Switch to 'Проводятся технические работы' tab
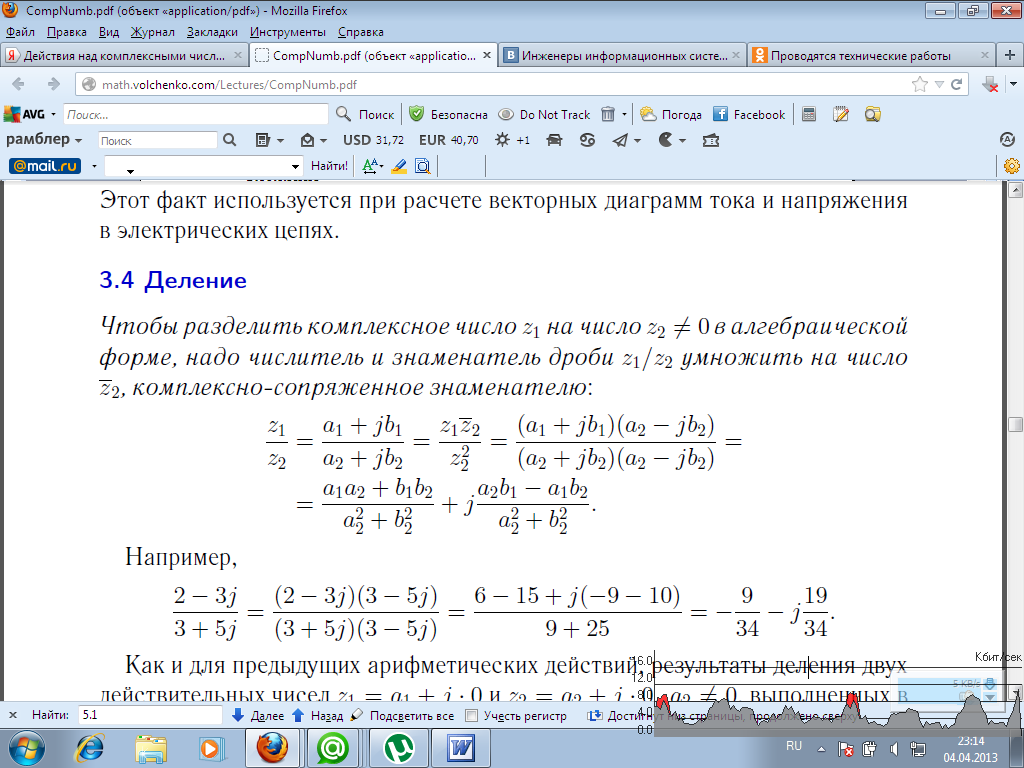 (871, 56)
